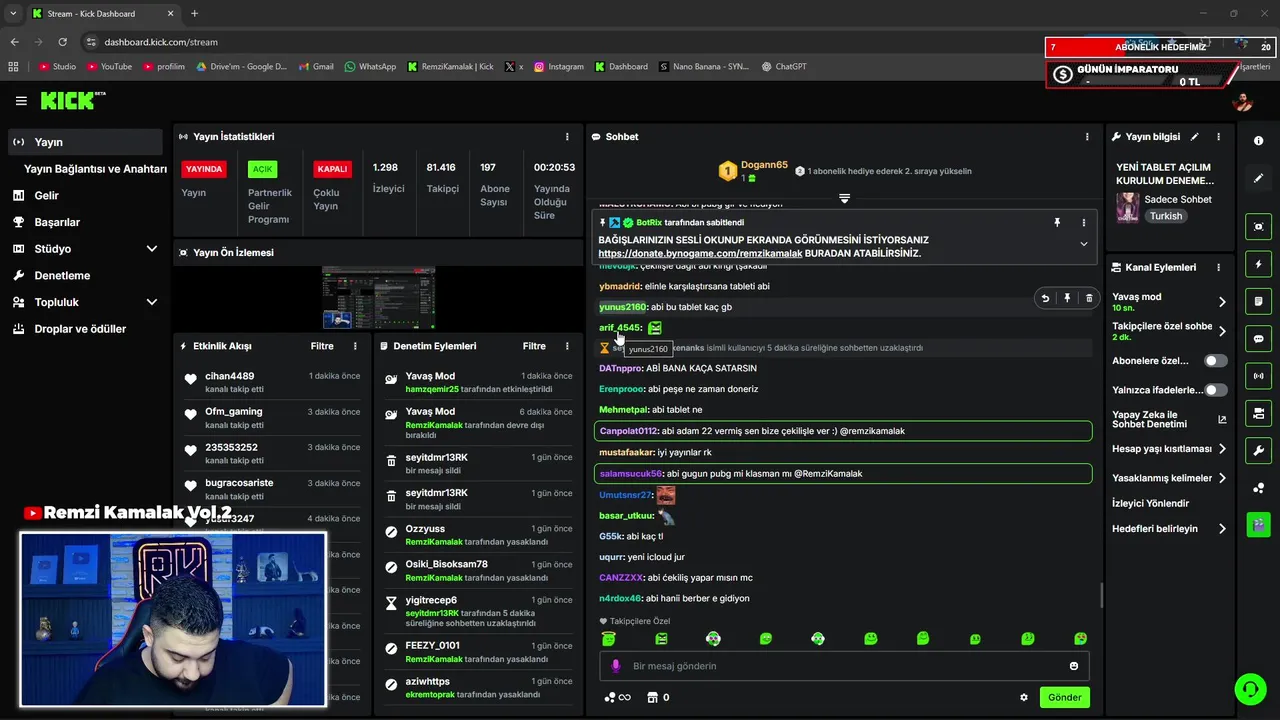Open the ChatGPT bookmark

click(x=783, y=67)
